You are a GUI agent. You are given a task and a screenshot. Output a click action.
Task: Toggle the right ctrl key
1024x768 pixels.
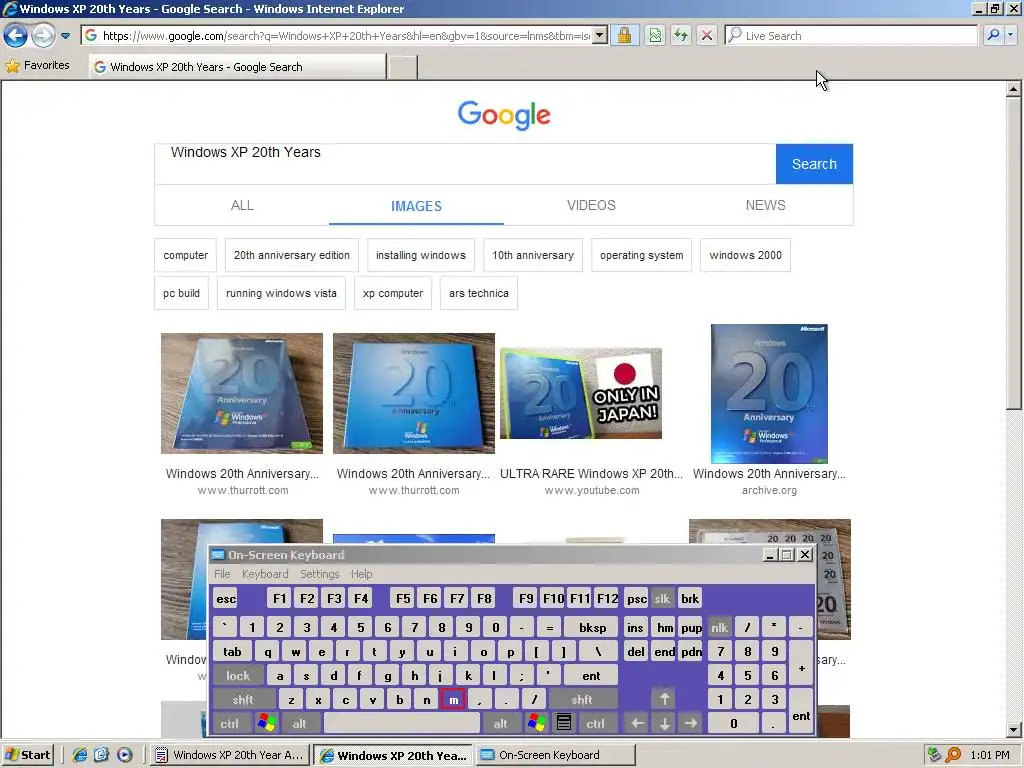click(595, 724)
